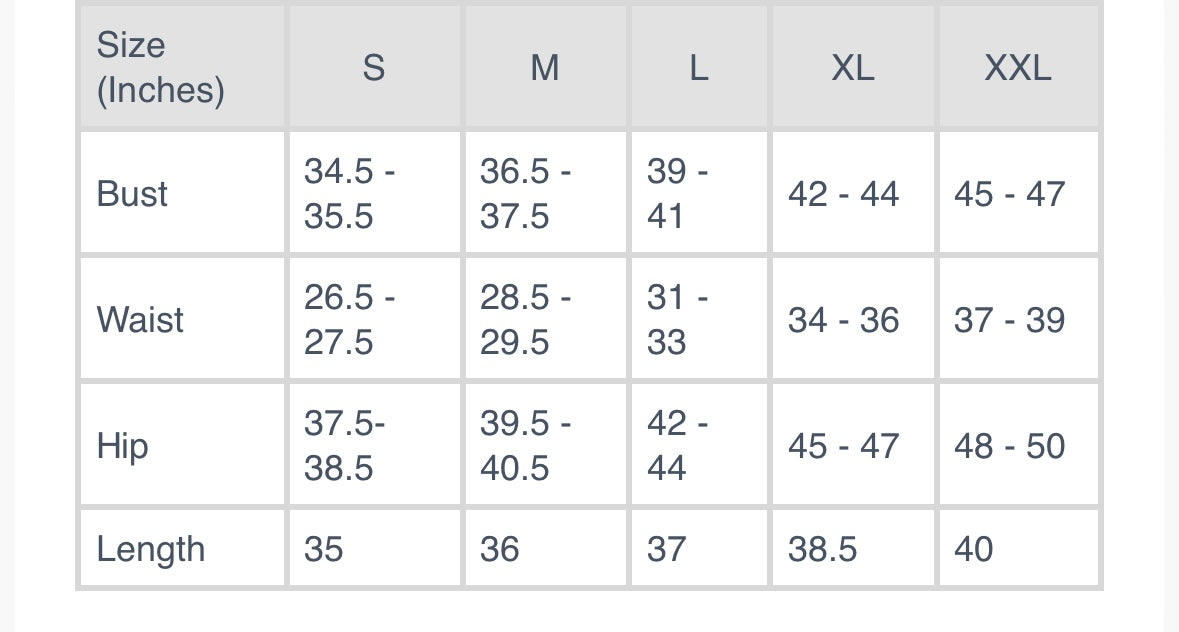The width and height of the screenshot is (1179, 632).
Task: Click the 45 - 47 bust cell for XXL
Action: 1009,194
